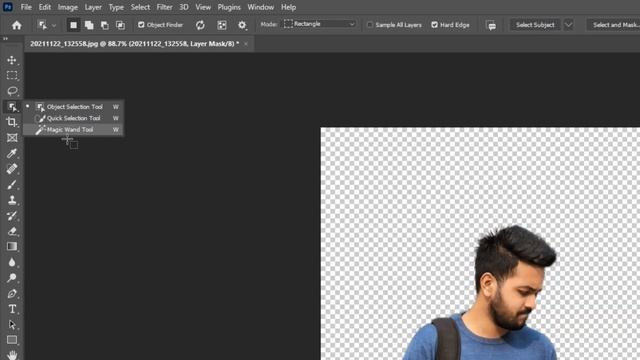
Task: Expand the Select Subject dropdown arrow
Action: (568, 25)
